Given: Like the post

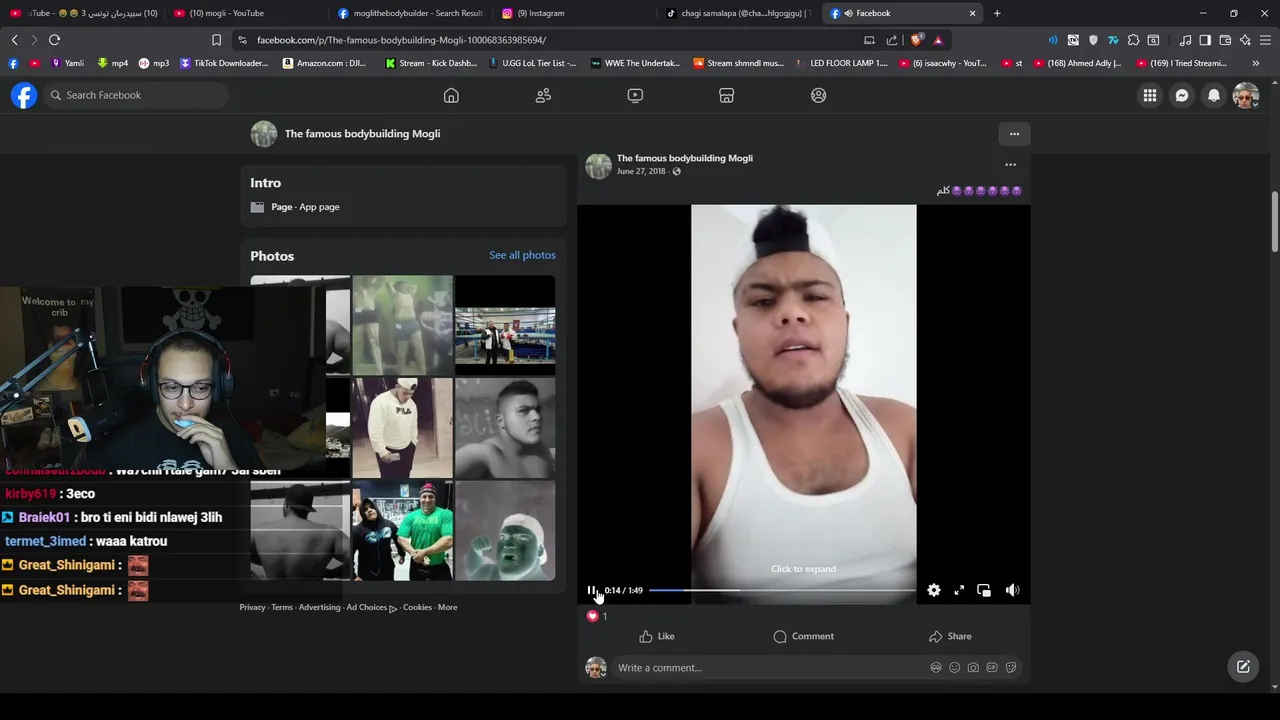Looking at the screenshot, I should tap(657, 636).
